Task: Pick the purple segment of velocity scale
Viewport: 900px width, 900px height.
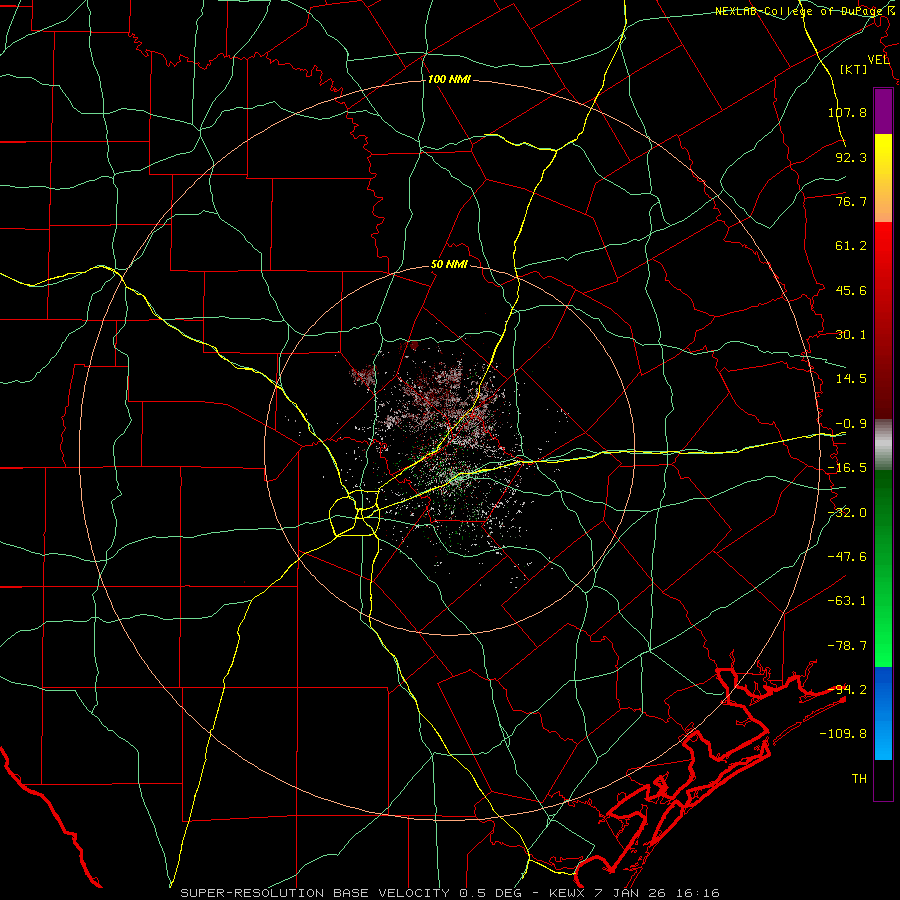Action: pyautogui.click(x=883, y=112)
